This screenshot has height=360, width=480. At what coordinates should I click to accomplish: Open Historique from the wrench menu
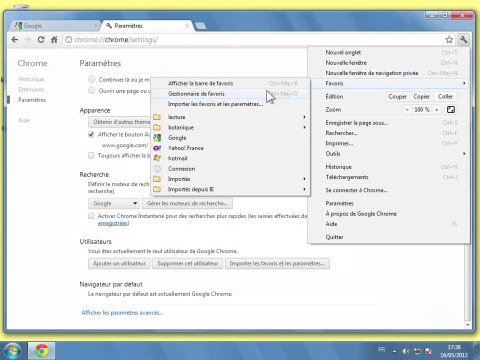point(388,167)
